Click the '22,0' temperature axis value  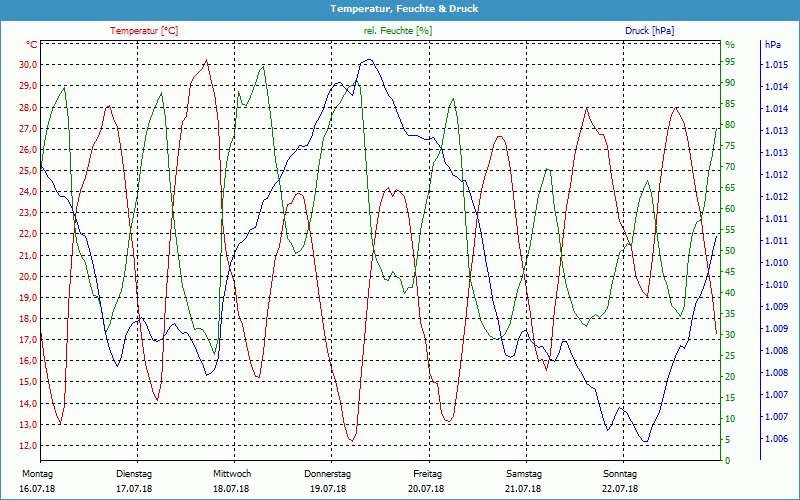pyautogui.click(x=28, y=234)
